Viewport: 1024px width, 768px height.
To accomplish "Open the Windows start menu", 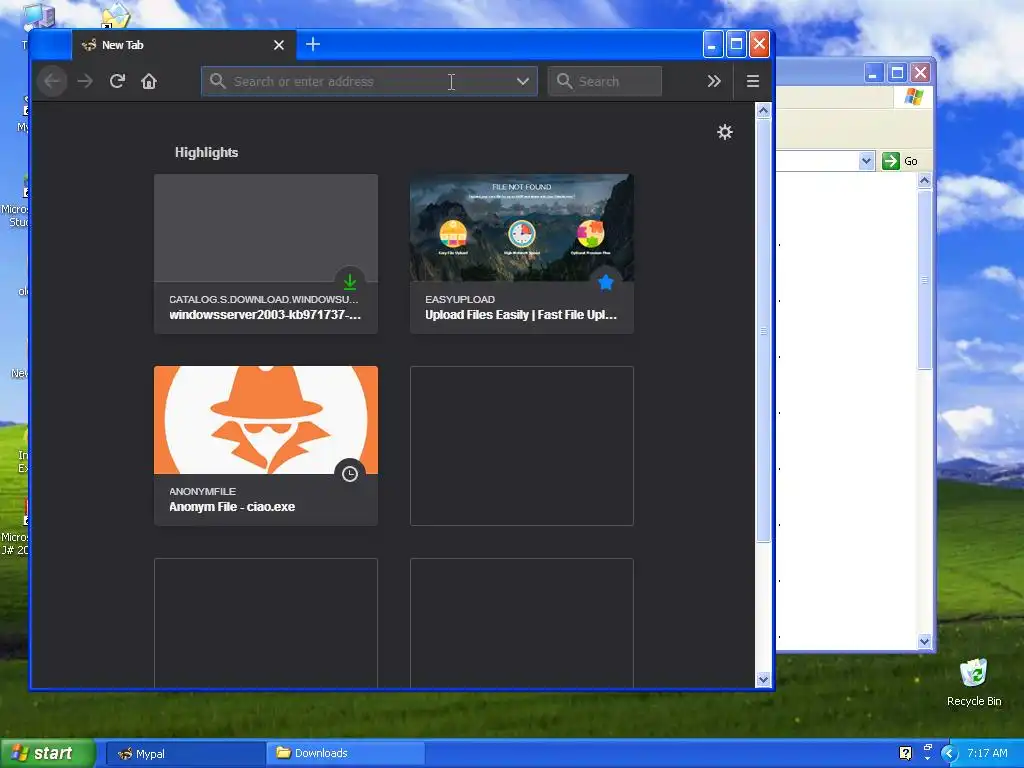I will pos(47,753).
